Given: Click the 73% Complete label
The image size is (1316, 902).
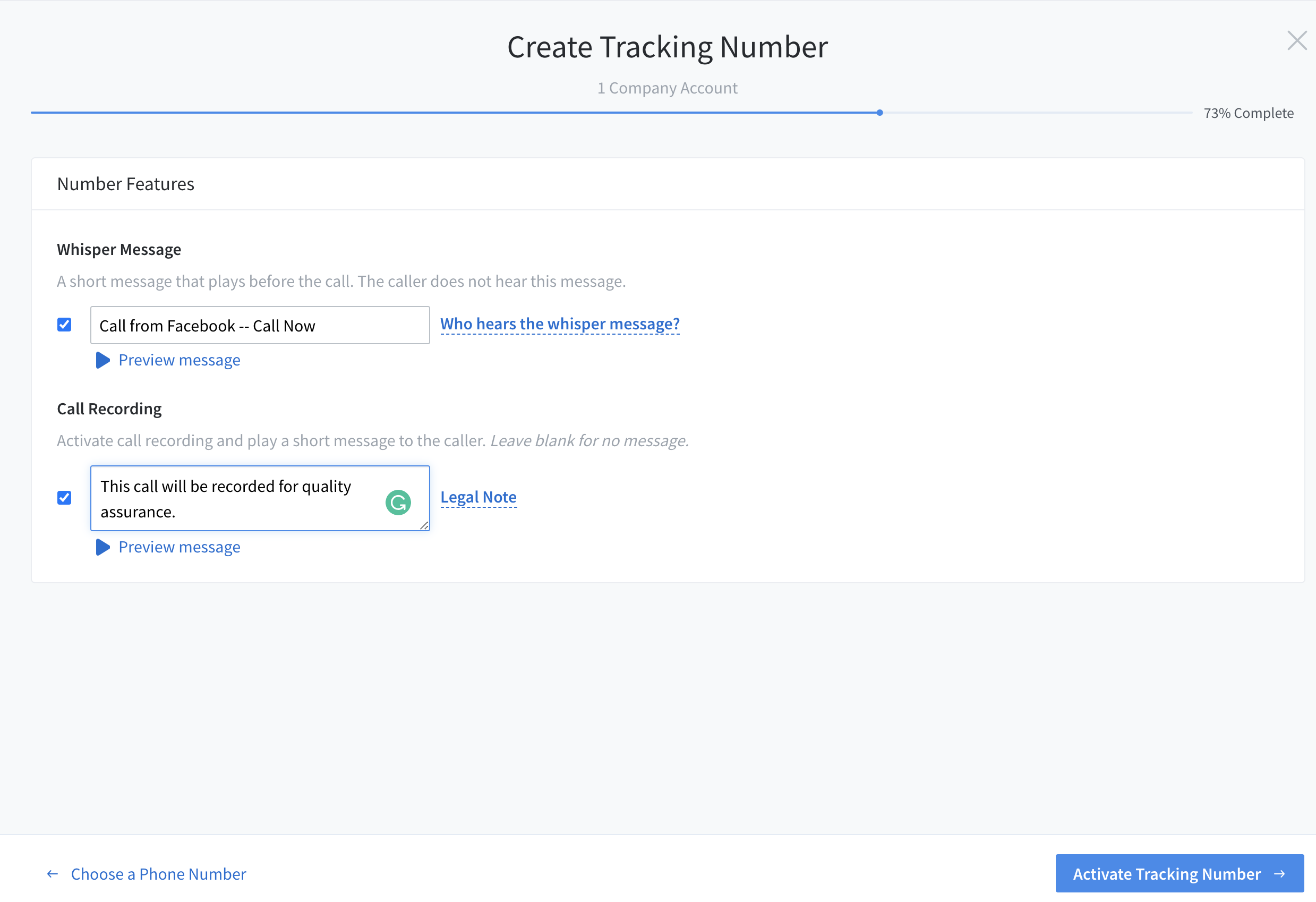Looking at the screenshot, I should [1249, 113].
